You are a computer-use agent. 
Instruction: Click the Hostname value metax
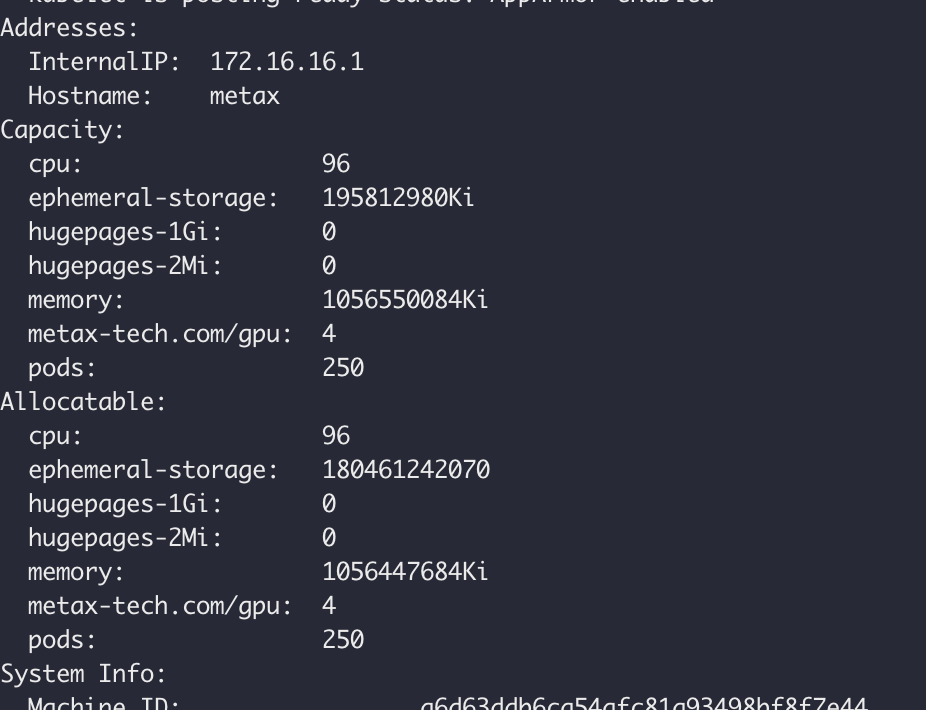[x=244, y=96]
